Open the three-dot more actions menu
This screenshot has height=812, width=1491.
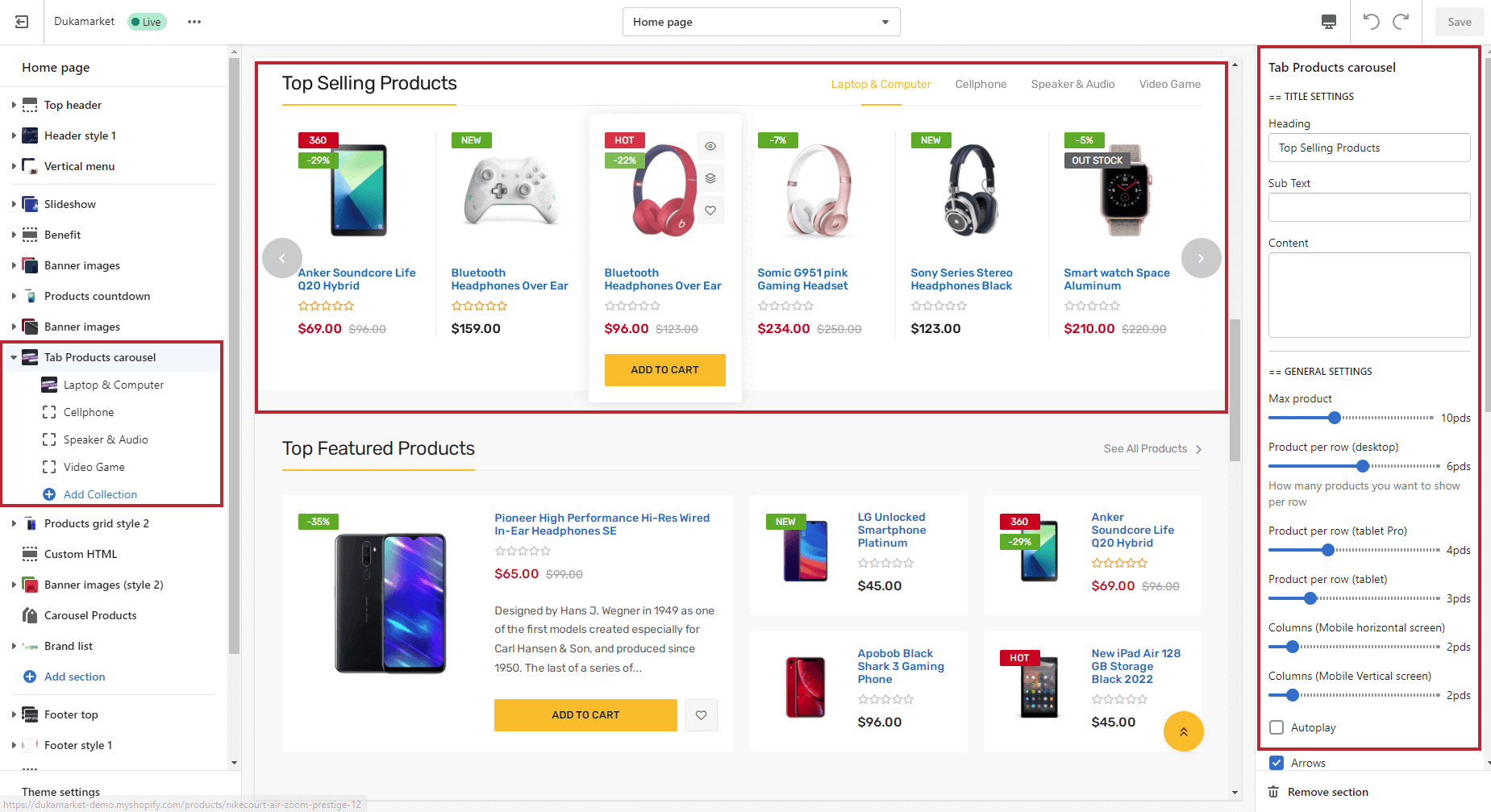(194, 22)
